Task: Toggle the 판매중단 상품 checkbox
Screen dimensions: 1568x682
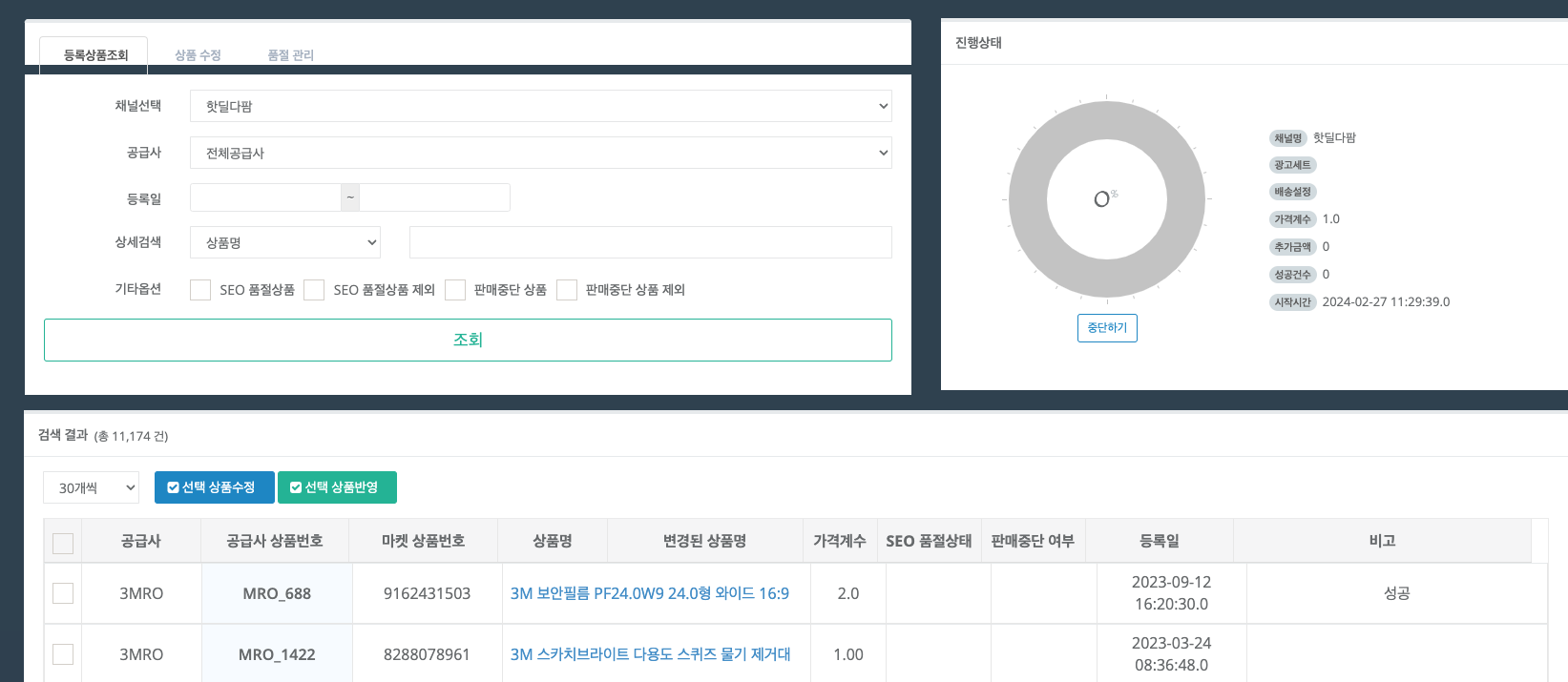Action: [x=455, y=290]
